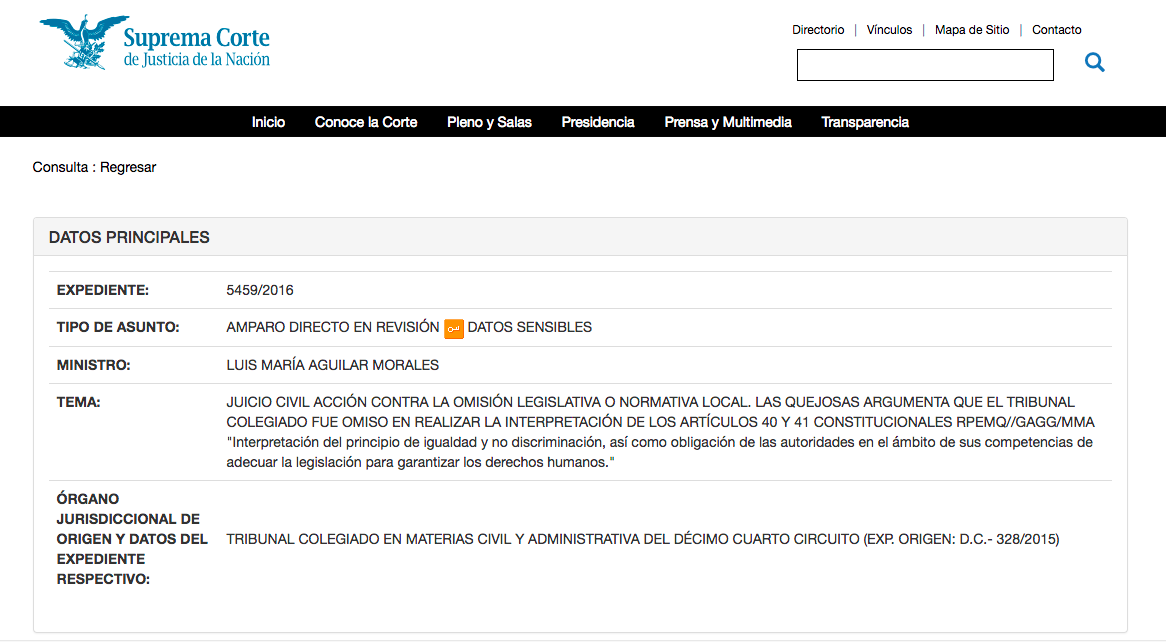Open the Conoce la Corte menu
Screen dimensions: 1166x642
point(366,122)
